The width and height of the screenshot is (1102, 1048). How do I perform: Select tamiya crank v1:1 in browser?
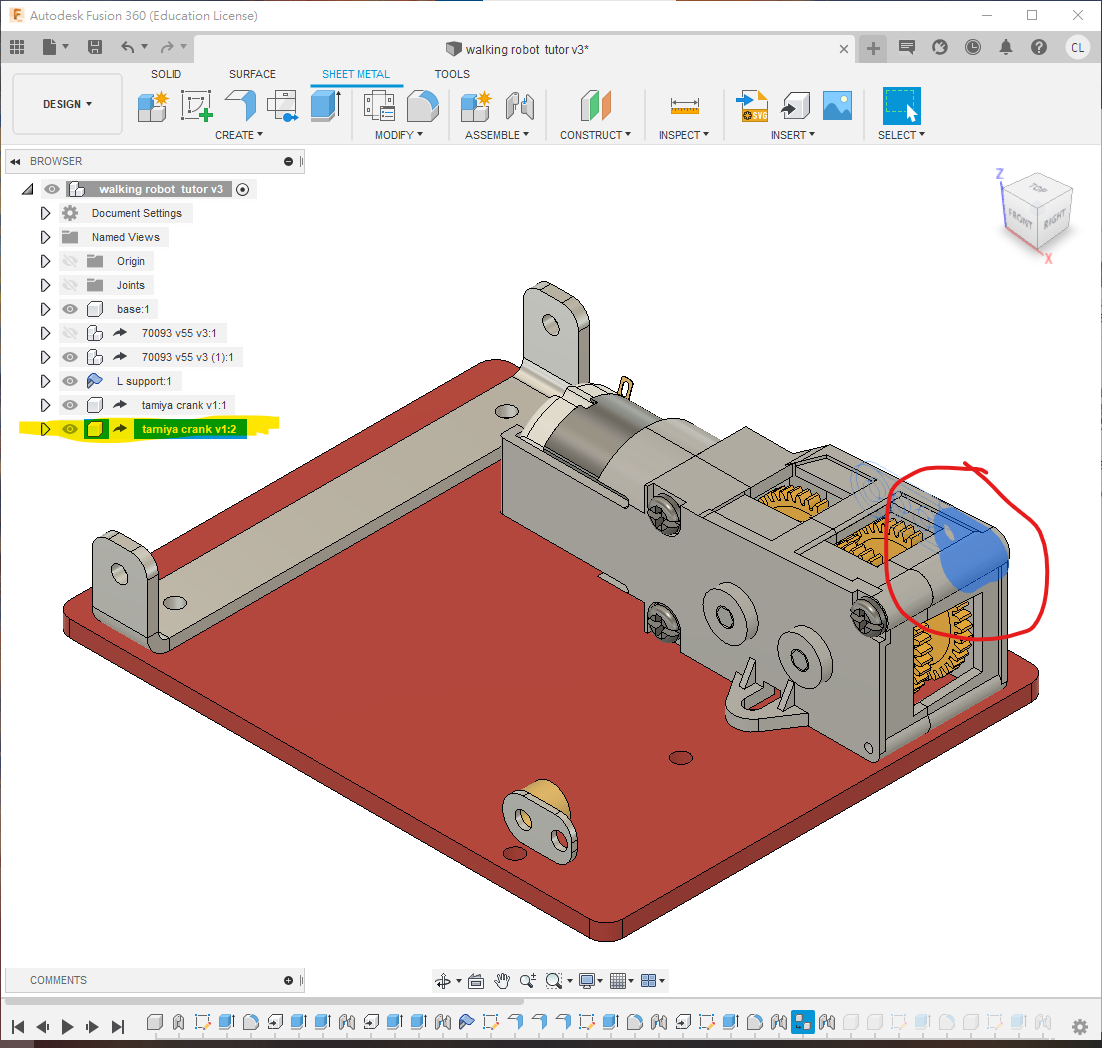(x=184, y=405)
